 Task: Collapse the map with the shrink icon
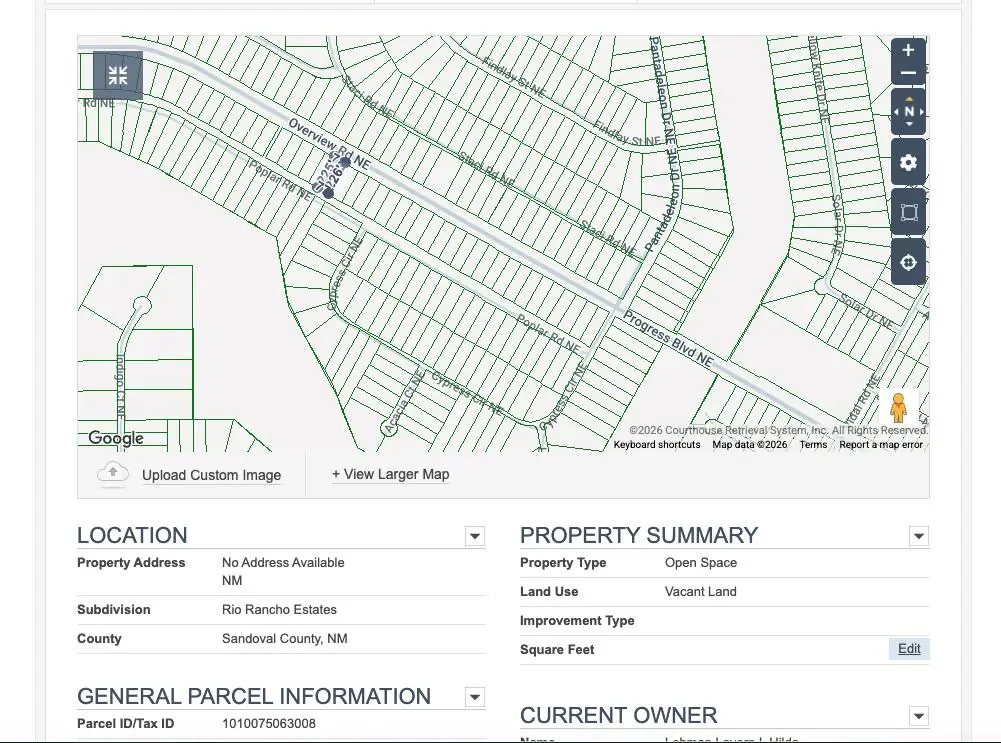[117, 75]
